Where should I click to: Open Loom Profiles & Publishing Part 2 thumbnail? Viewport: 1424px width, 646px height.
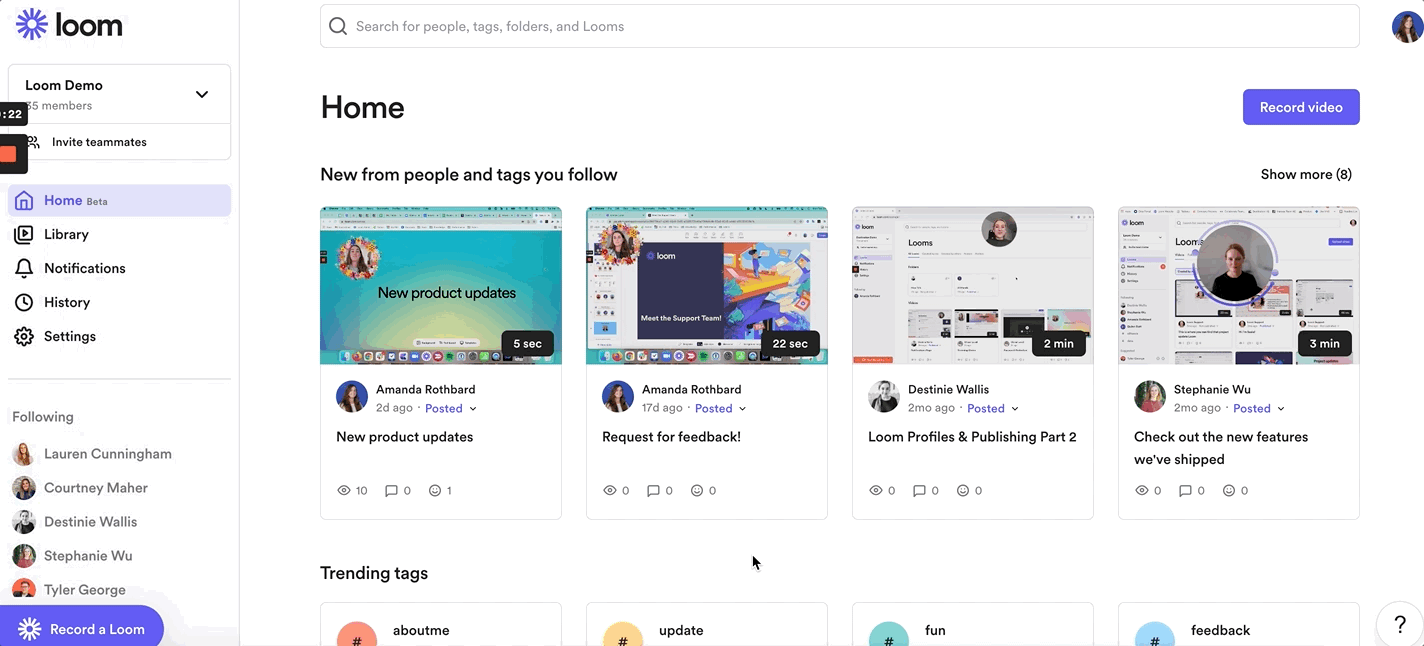point(972,286)
